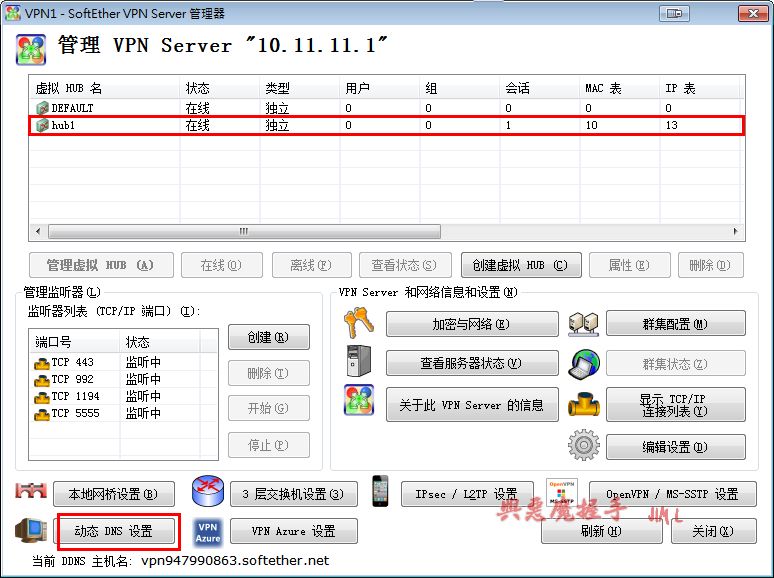774x578 pixels.
Task: Sort by 会话 column header
Action: pos(540,88)
